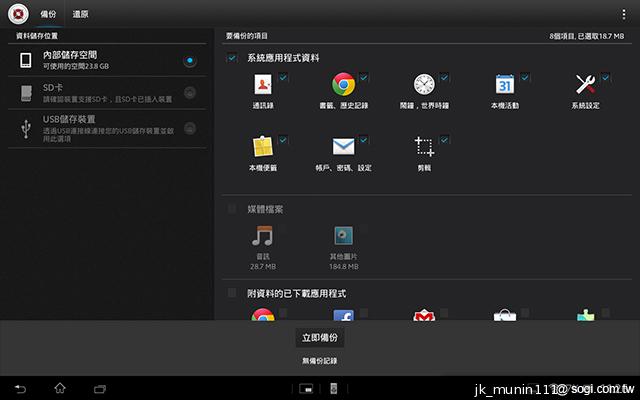640x400 pixels.
Task: Tap the Android home button
Action: coord(60,388)
